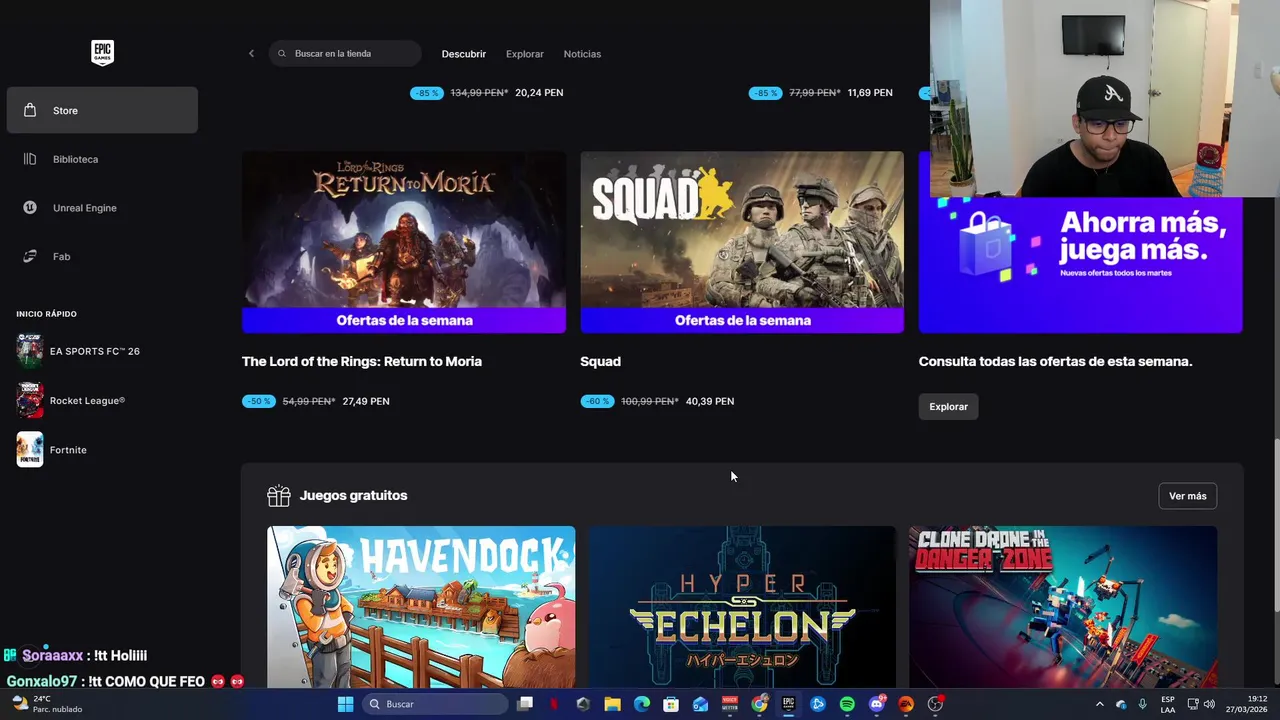Viewport: 1280px width, 720px height.
Task: Click 'The Lord of the Rings: Return to Moria' title
Action: [x=362, y=362]
